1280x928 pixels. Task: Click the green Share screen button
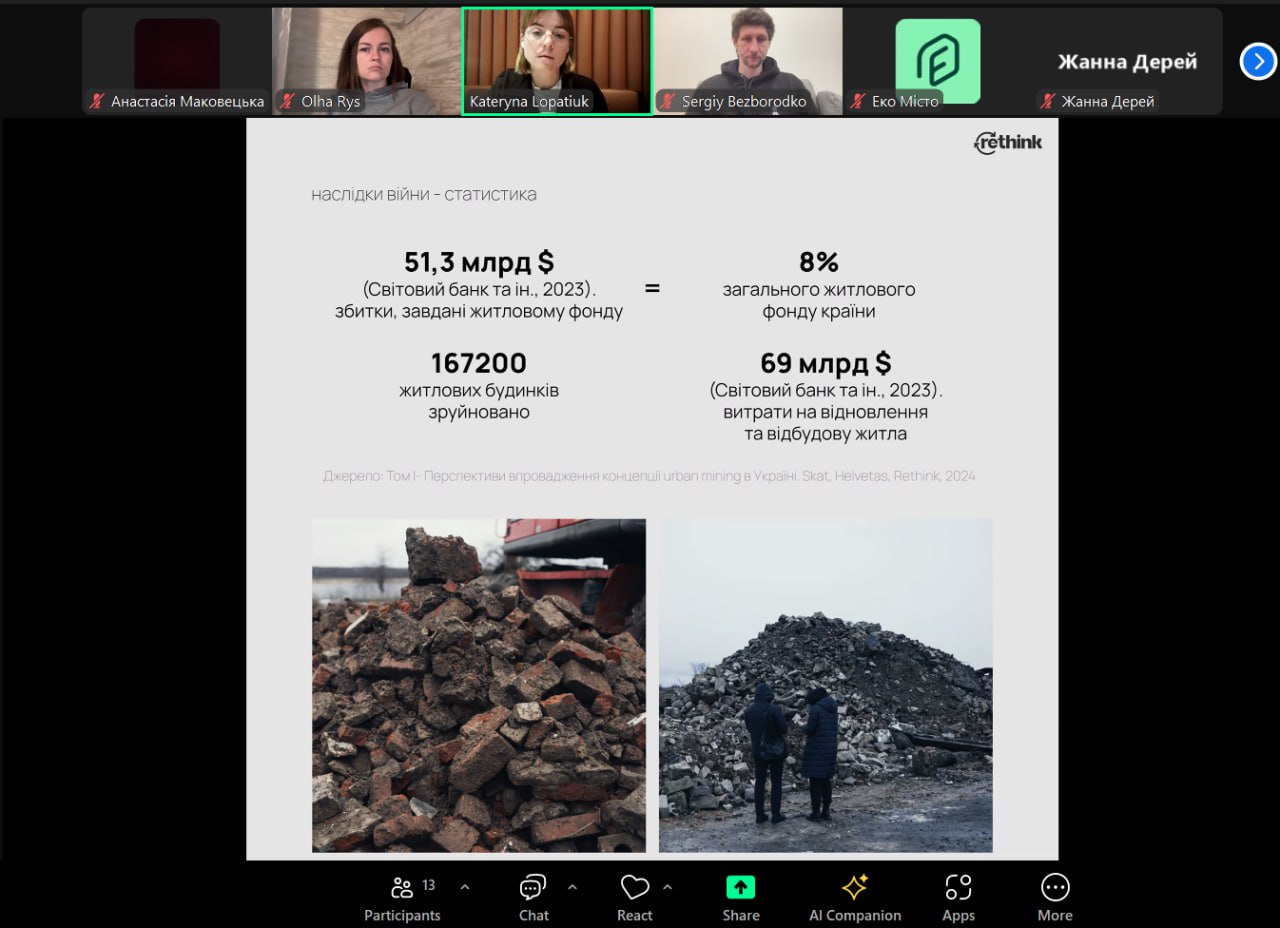tap(740, 897)
